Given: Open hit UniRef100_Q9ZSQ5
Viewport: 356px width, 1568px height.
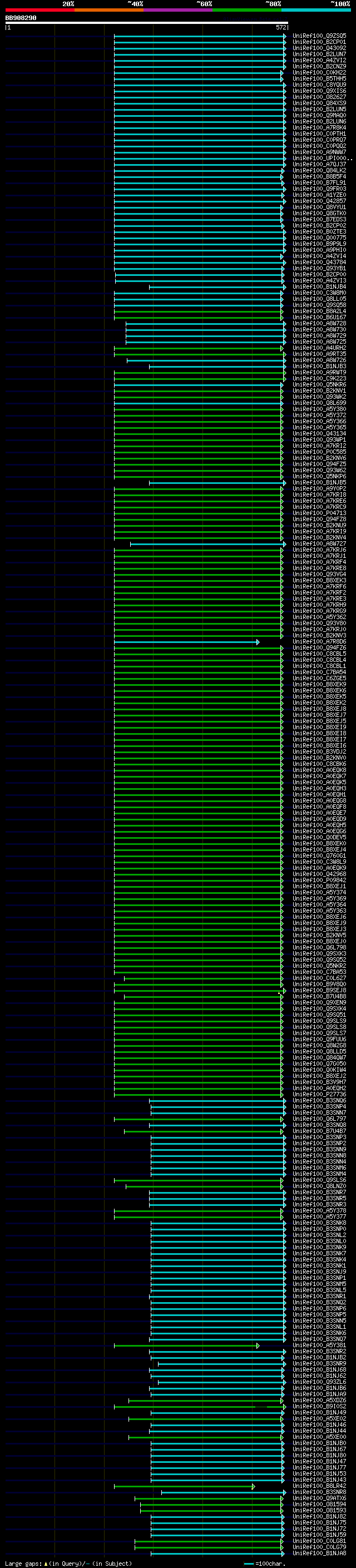Looking at the screenshot, I should [x=319, y=36].
